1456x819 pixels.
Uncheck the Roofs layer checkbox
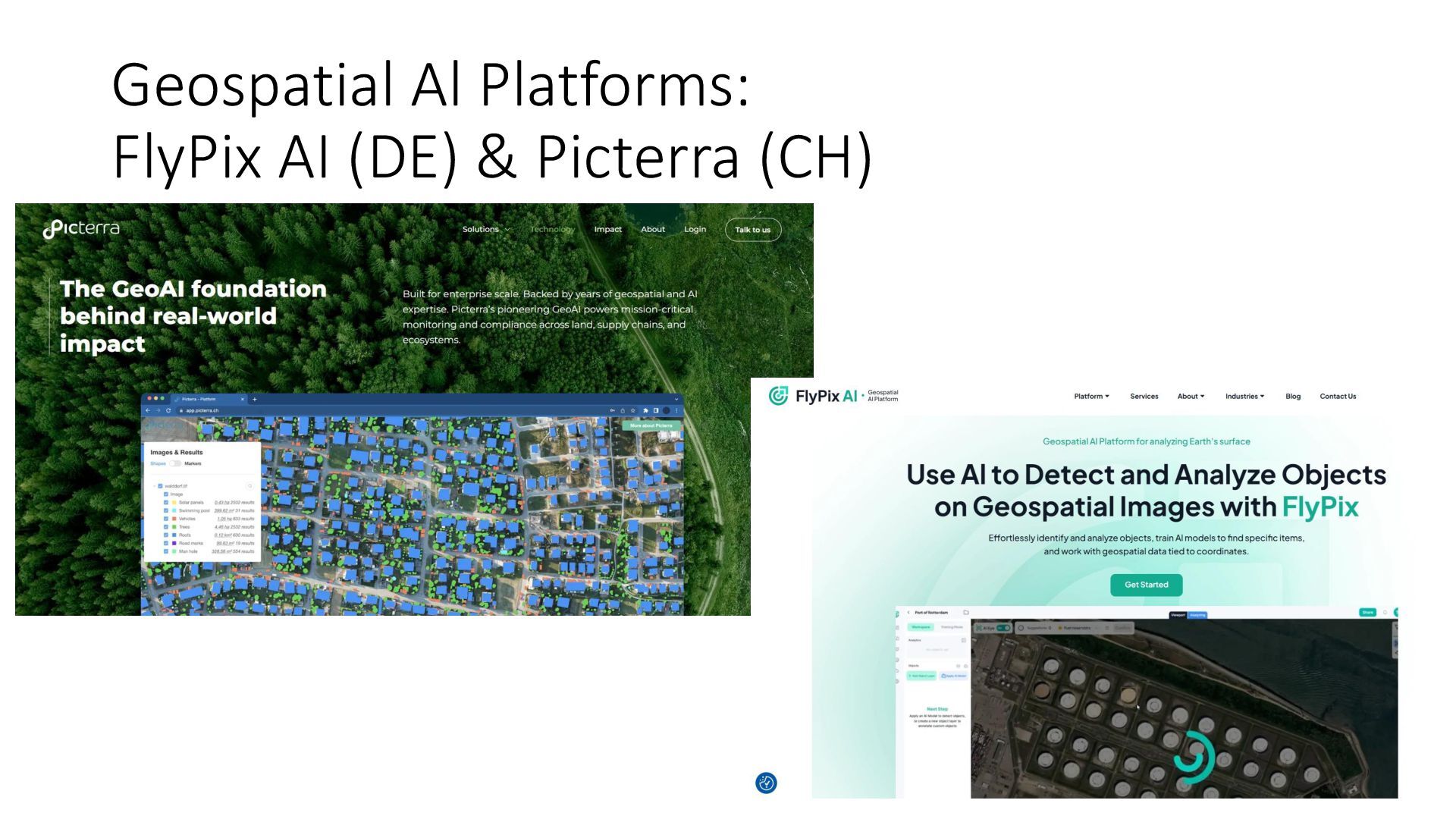(166, 535)
